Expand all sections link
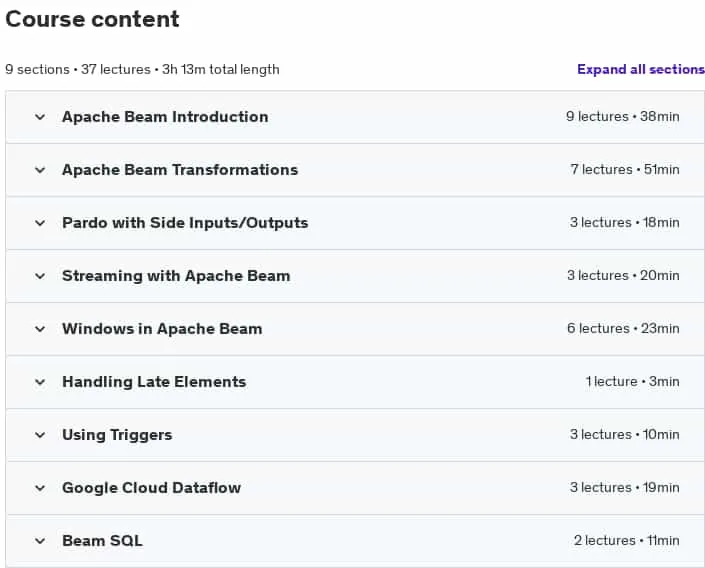Viewport: 705px width, 568px height. pyautogui.click(x=641, y=69)
